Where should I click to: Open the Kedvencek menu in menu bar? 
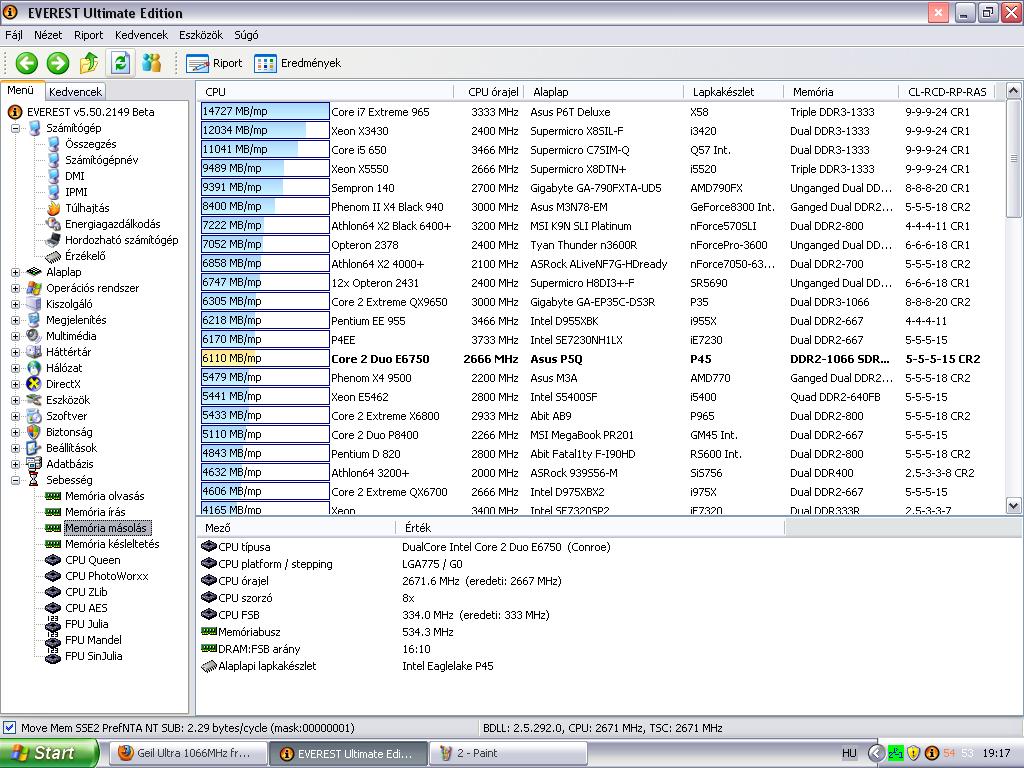(141, 35)
